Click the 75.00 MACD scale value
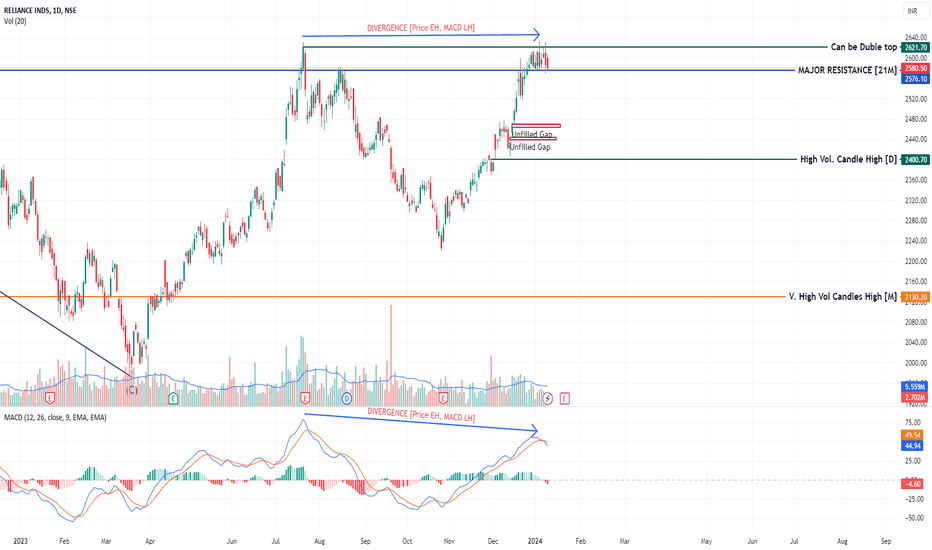 pyautogui.click(x=913, y=423)
